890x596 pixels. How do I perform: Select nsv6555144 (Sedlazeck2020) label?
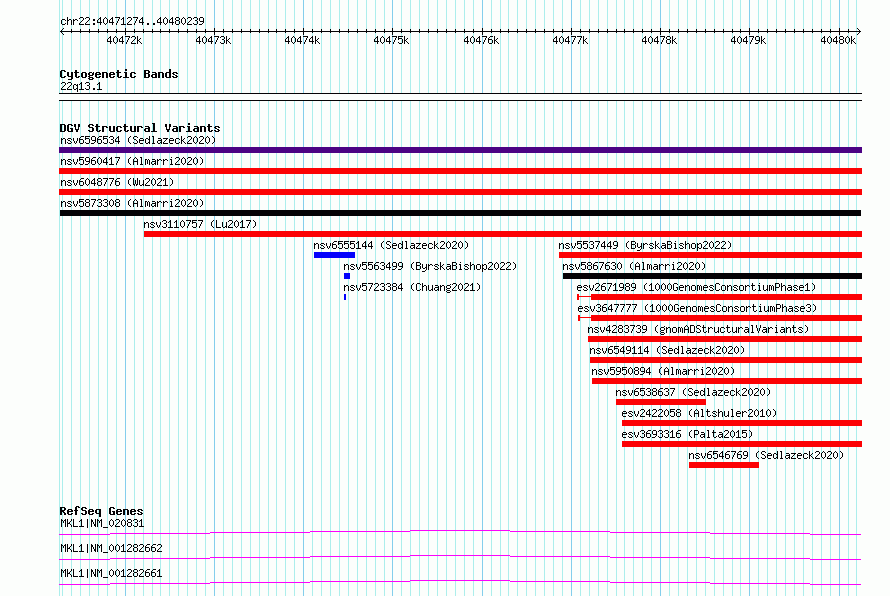(391, 245)
